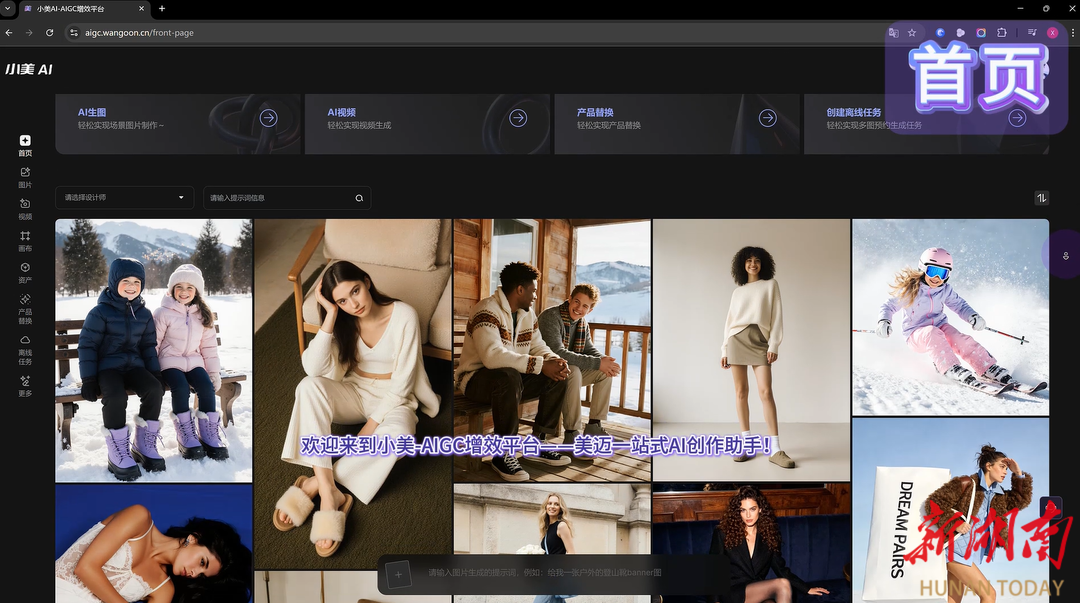1080x603 pixels.
Task: Open the two kids in snow thumbnail
Action: (153, 350)
